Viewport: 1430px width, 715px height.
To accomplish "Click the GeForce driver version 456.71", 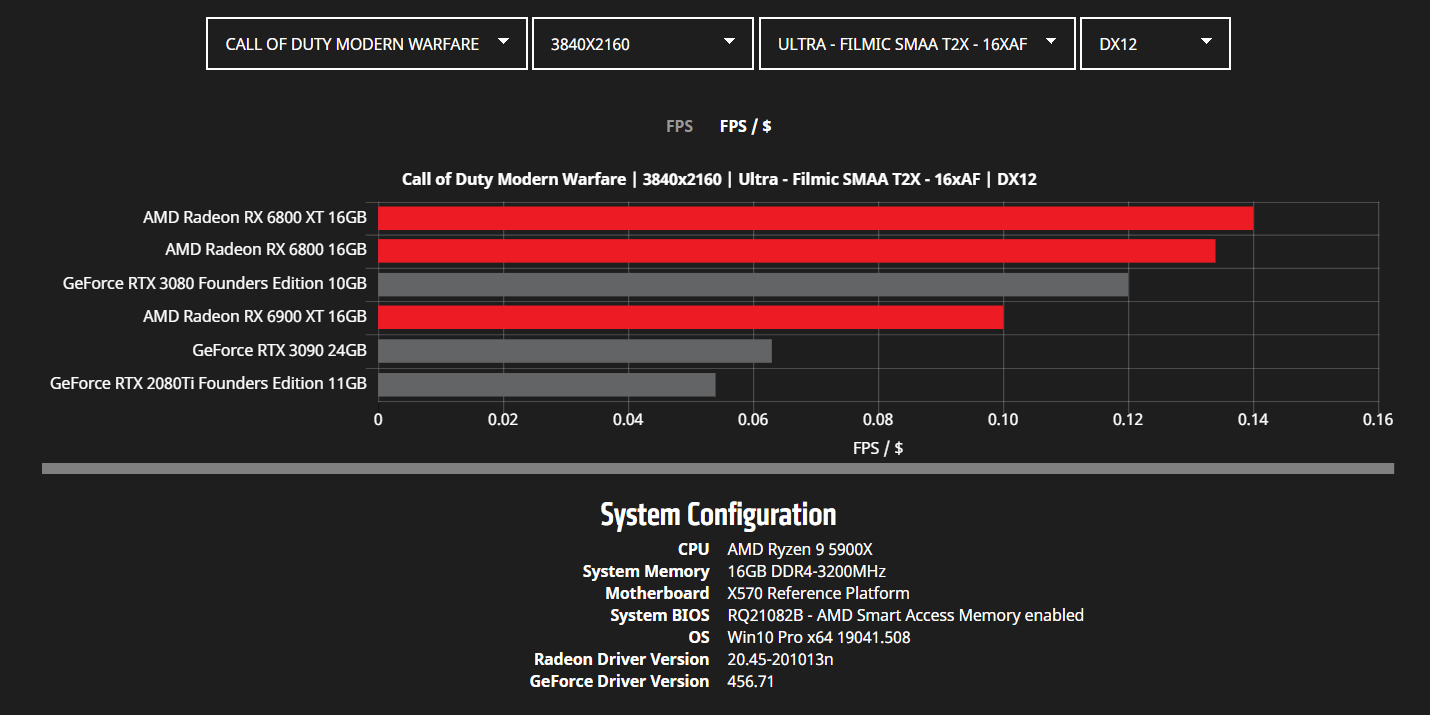I will tap(751, 681).
